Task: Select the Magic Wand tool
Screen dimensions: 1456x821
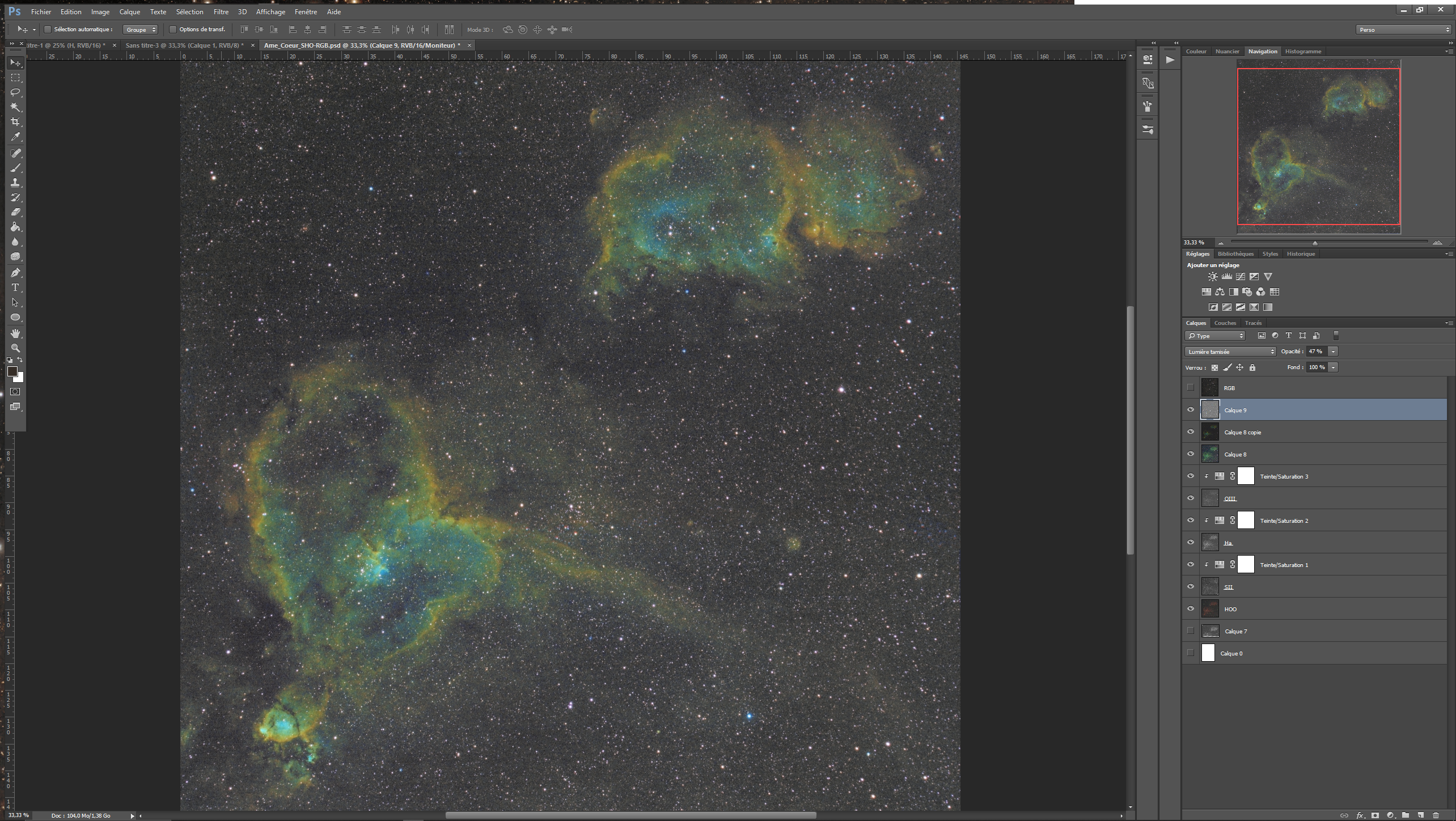Action: pyautogui.click(x=15, y=107)
